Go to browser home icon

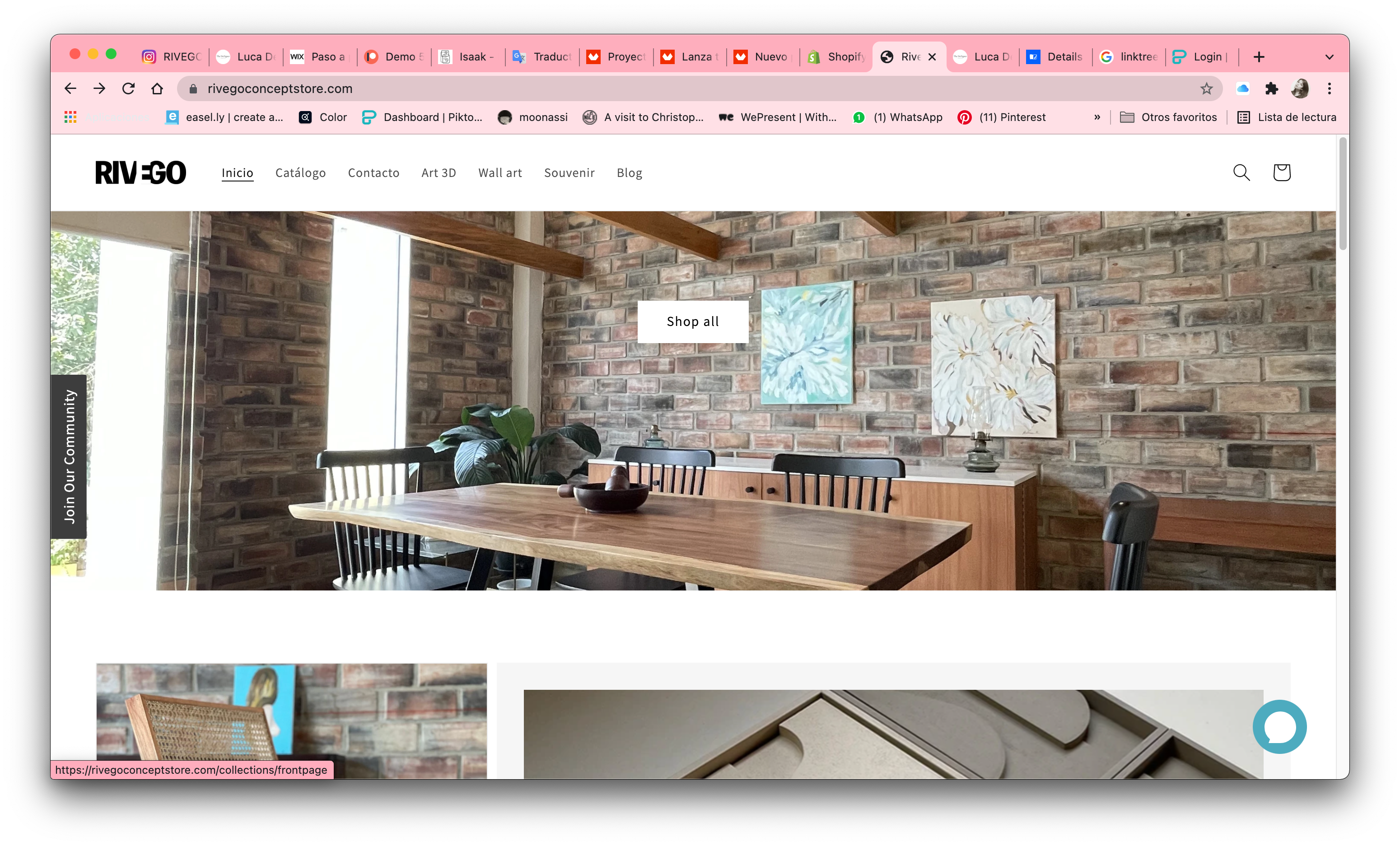pyautogui.click(x=157, y=88)
